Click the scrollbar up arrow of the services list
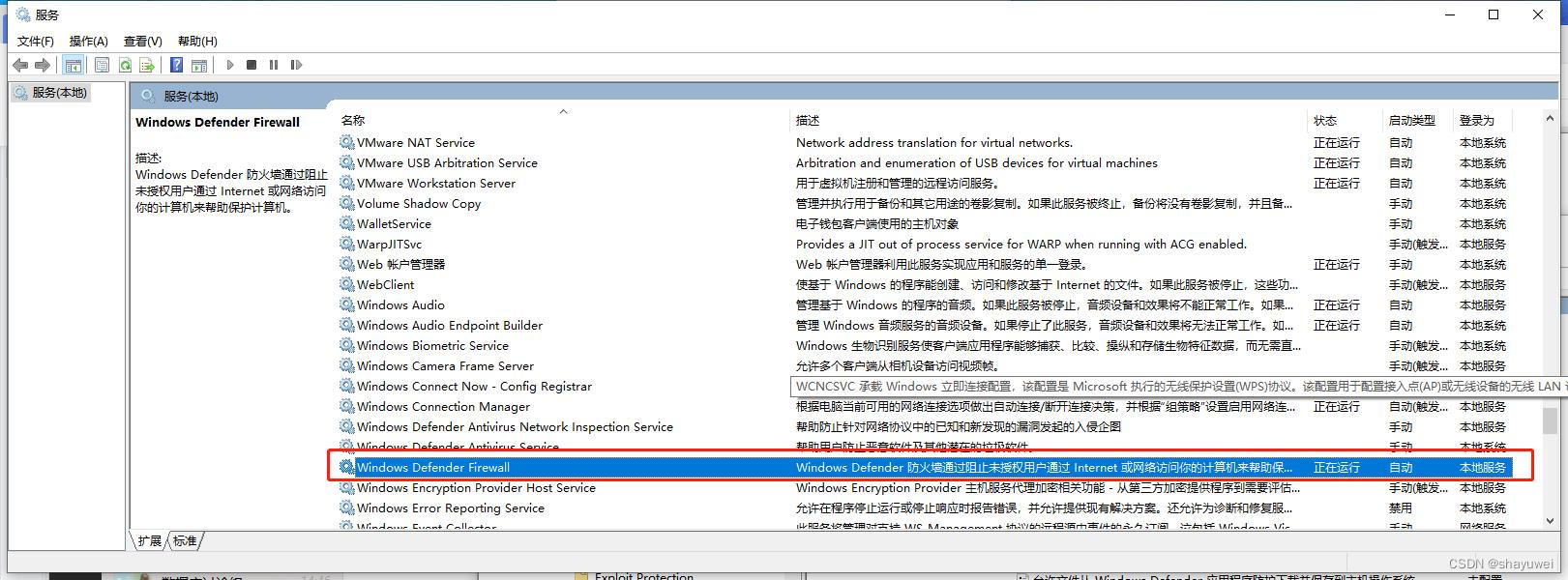1568x580 pixels. [x=1550, y=118]
